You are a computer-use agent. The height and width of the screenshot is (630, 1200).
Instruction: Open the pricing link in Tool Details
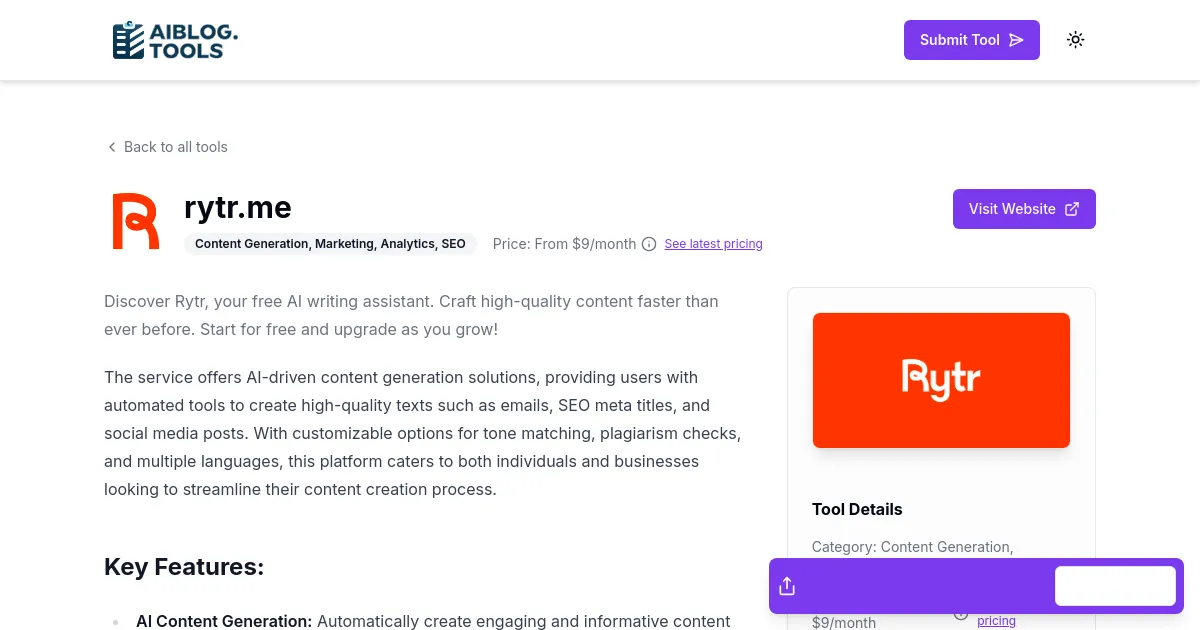(996, 621)
